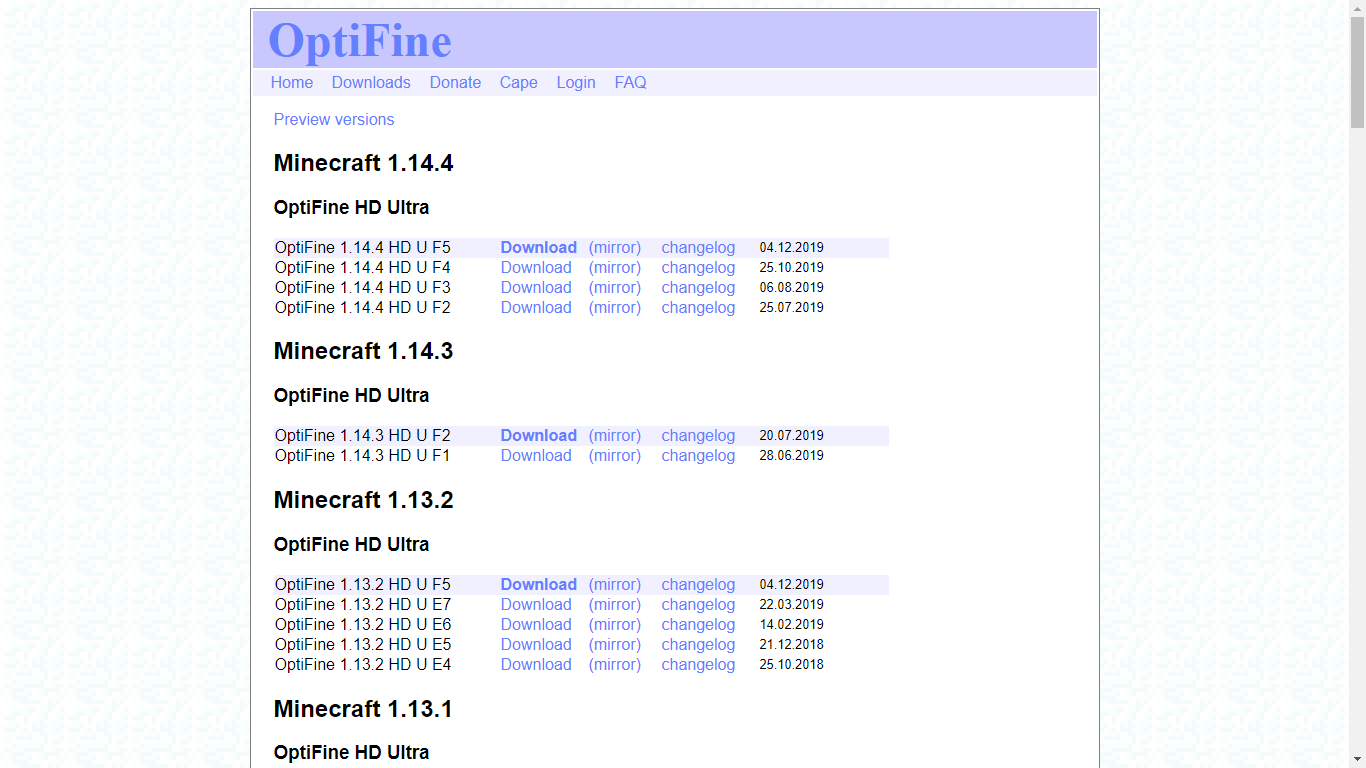Select the text OptiFine 1.14.3 HD U F1
The height and width of the screenshot is (768, 1366).
tap(363, 456)
